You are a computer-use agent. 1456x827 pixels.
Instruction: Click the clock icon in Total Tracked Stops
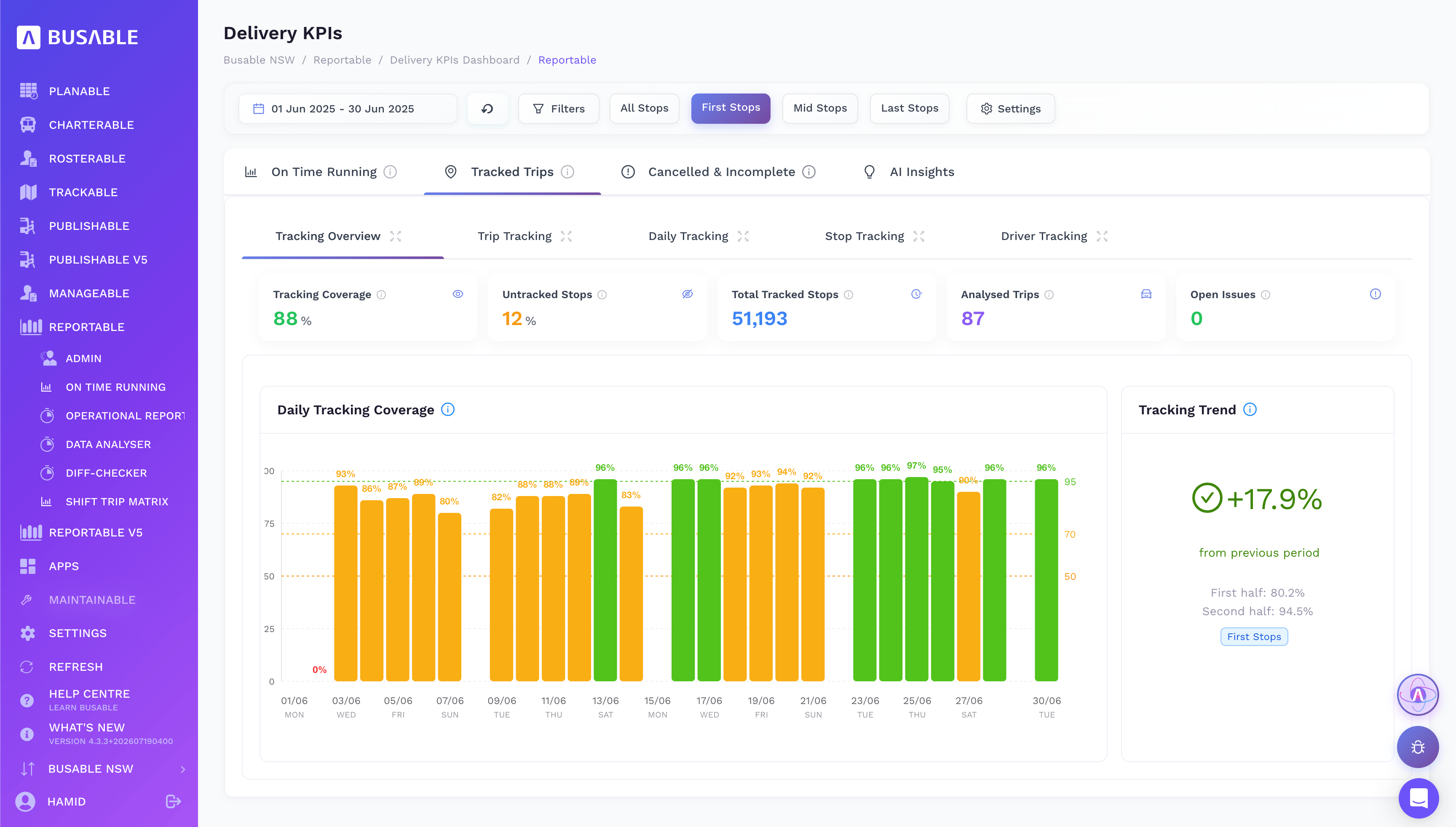coord(916,293)
